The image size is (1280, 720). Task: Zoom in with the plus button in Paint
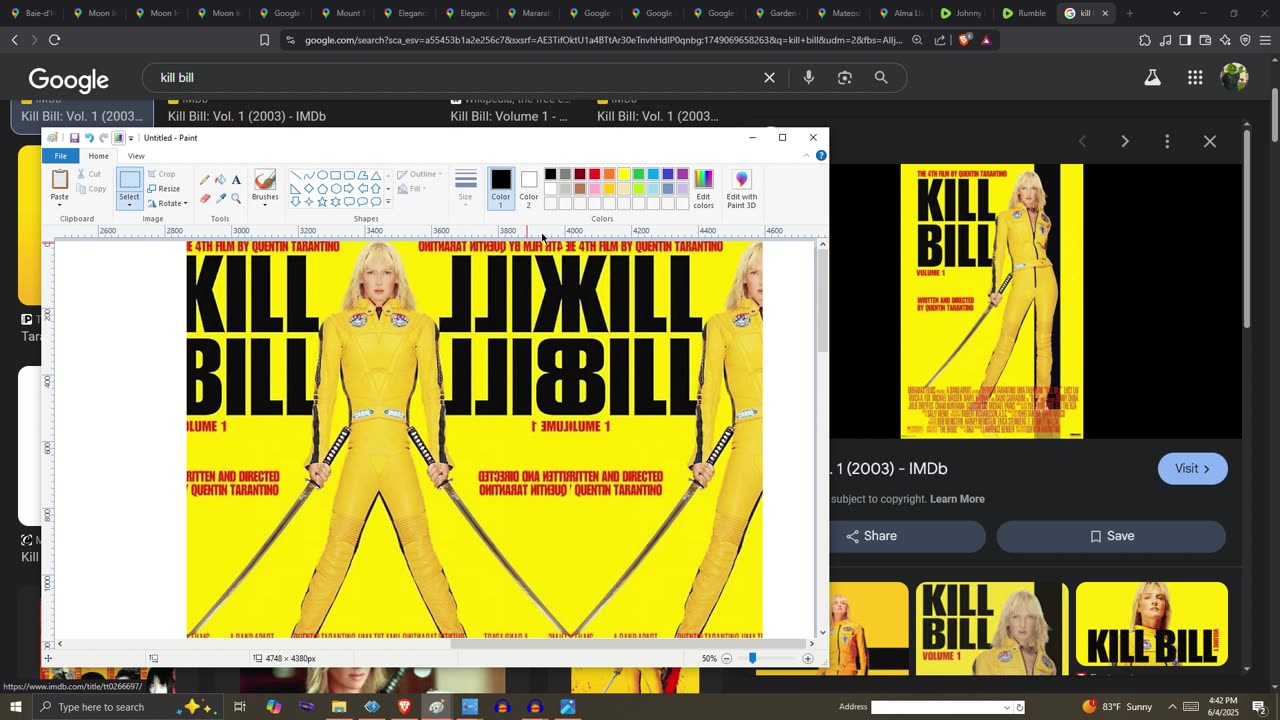pos(808,658)
